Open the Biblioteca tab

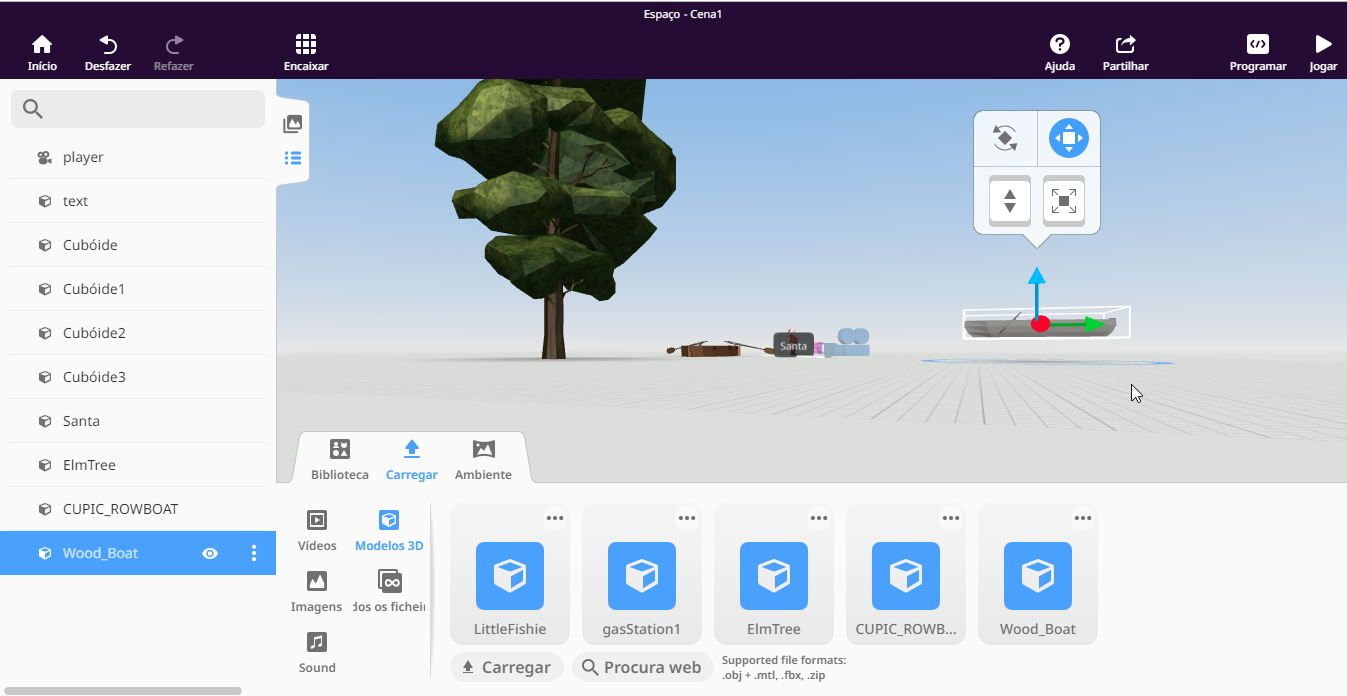[340, 460]
